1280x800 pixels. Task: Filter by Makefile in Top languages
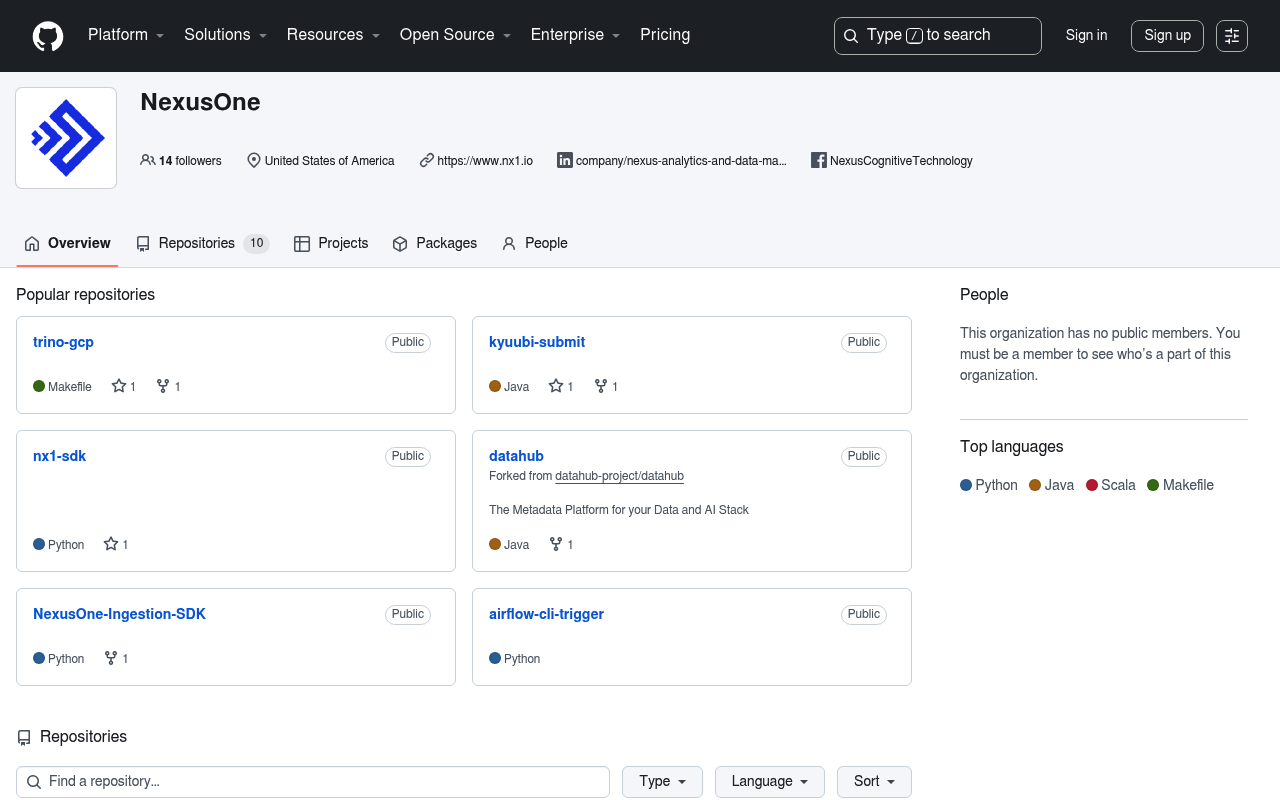[x=1180, y=485]
